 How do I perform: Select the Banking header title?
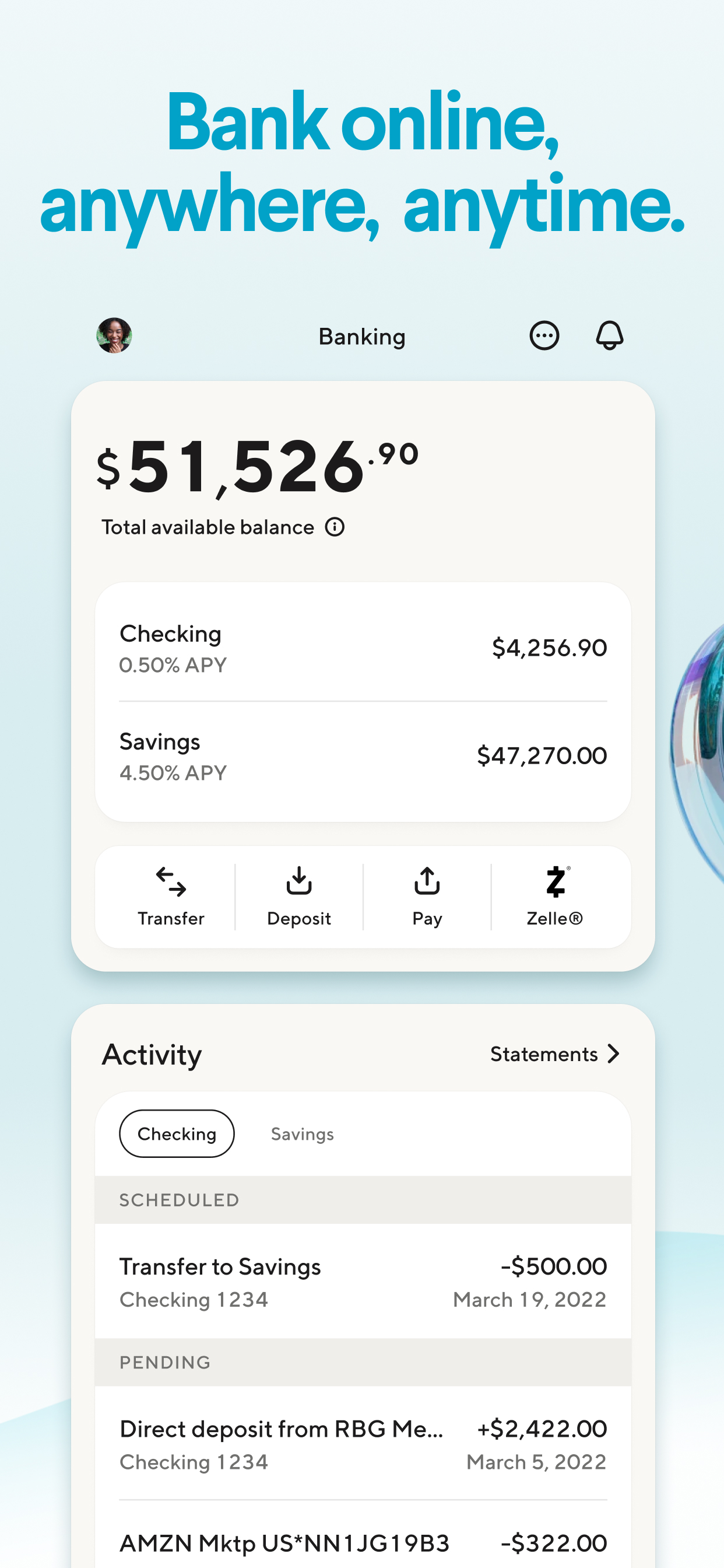click(x=361, y=335)
